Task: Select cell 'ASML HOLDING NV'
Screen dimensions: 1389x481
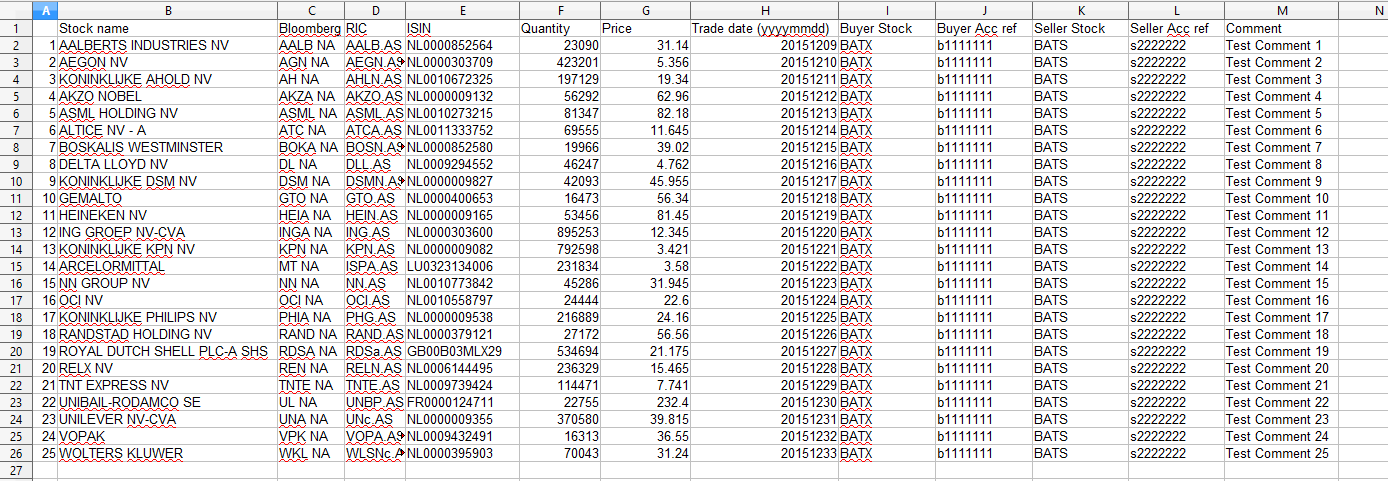Action: (167, 113)
